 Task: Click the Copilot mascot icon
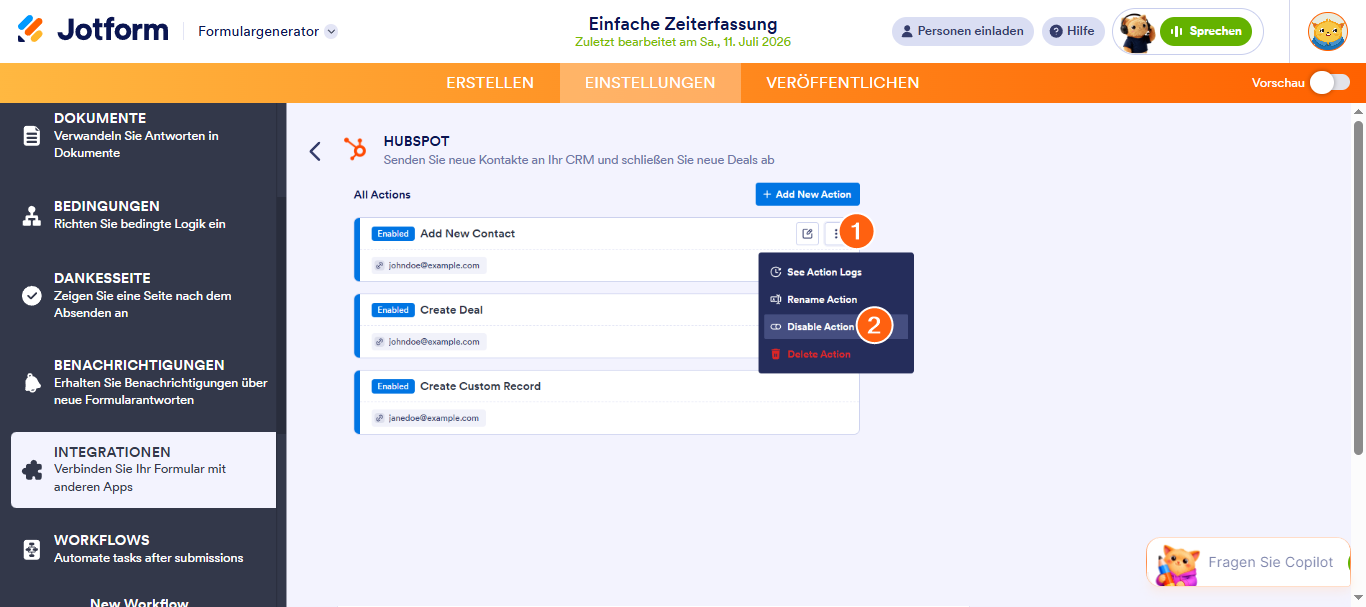point(1178,564)
